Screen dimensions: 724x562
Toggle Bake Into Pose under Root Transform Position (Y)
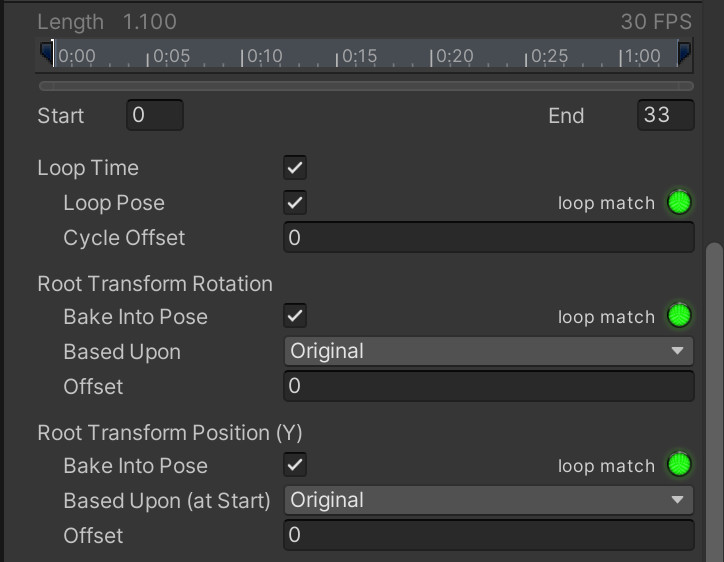pos(295,465)
